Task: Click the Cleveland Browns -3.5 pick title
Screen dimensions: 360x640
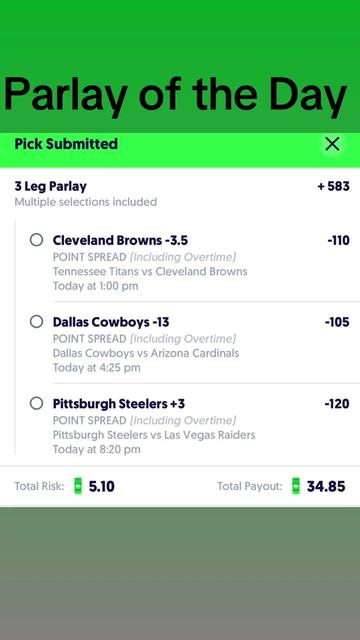Action: [x=120, y=240]
